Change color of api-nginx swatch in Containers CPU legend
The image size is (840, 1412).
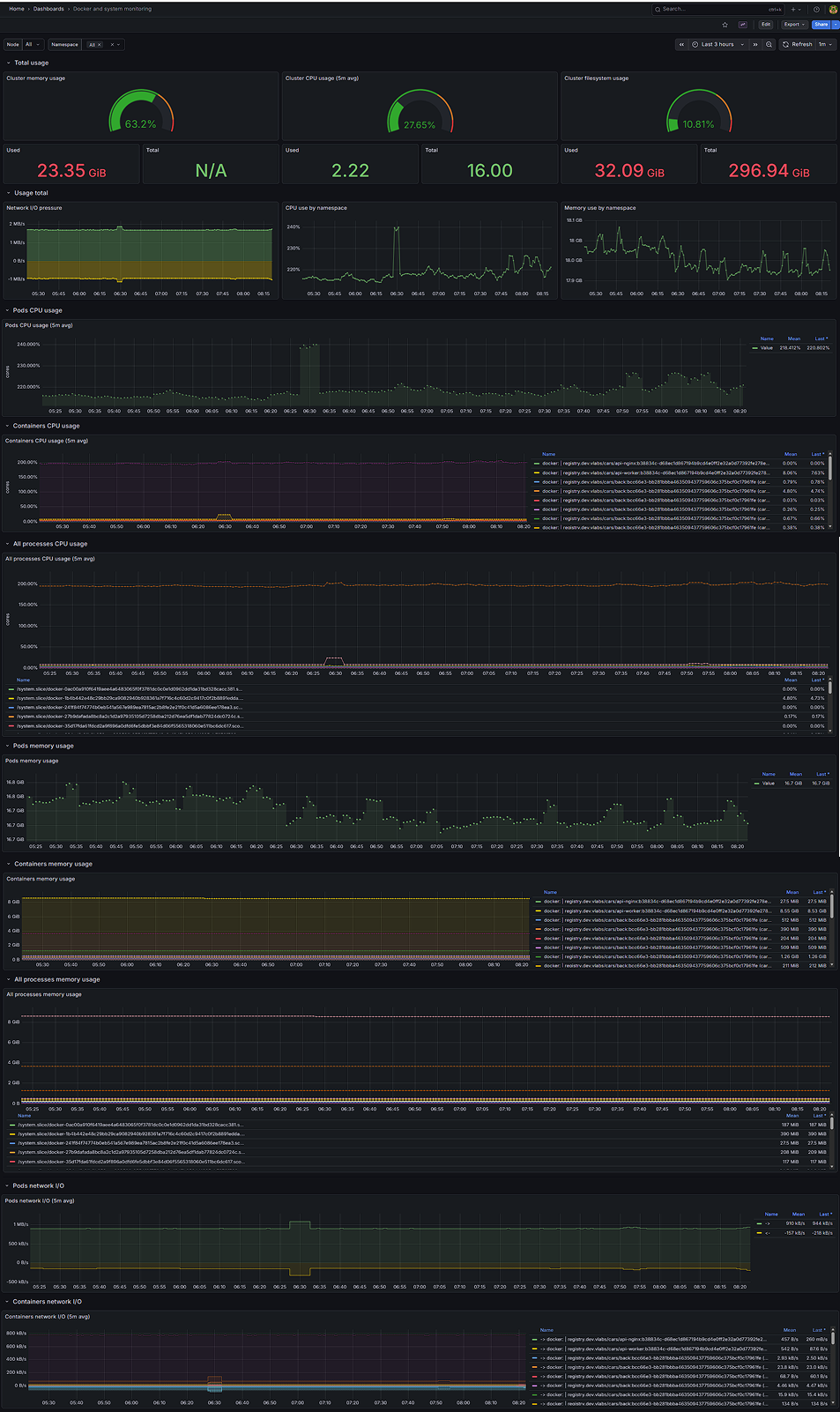(x=537, y=463)
